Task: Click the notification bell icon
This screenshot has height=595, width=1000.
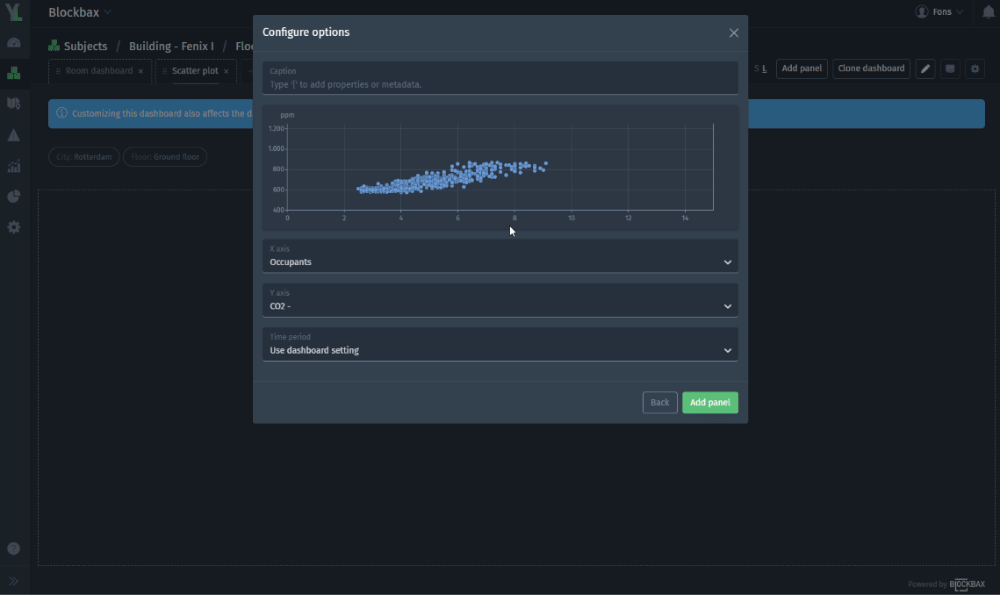Action: [988, 12]
